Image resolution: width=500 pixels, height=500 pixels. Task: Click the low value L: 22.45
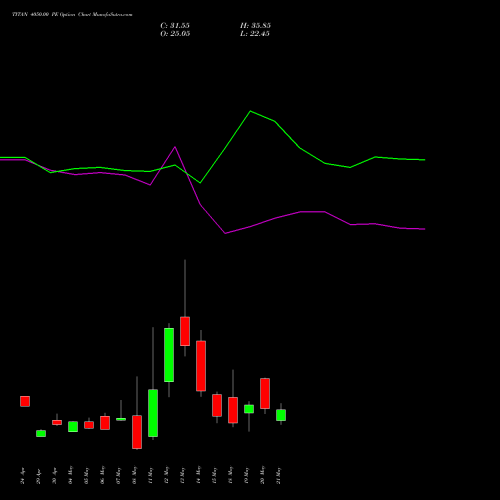255,34
